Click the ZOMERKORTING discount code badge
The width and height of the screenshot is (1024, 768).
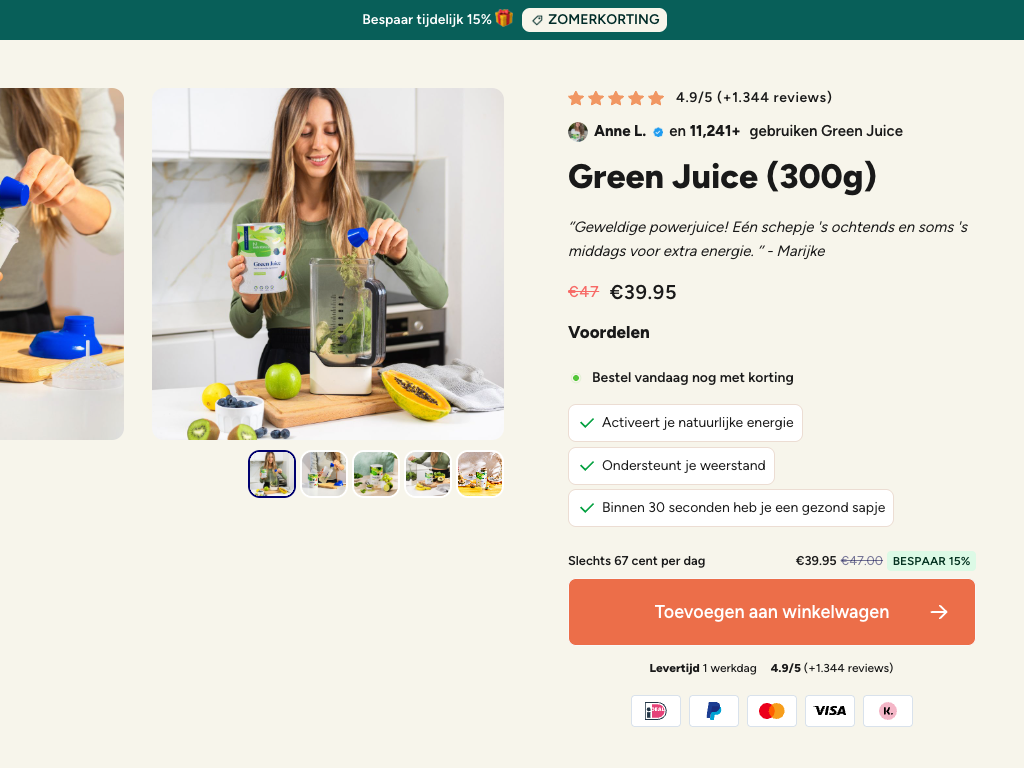[x=594, y=20]
